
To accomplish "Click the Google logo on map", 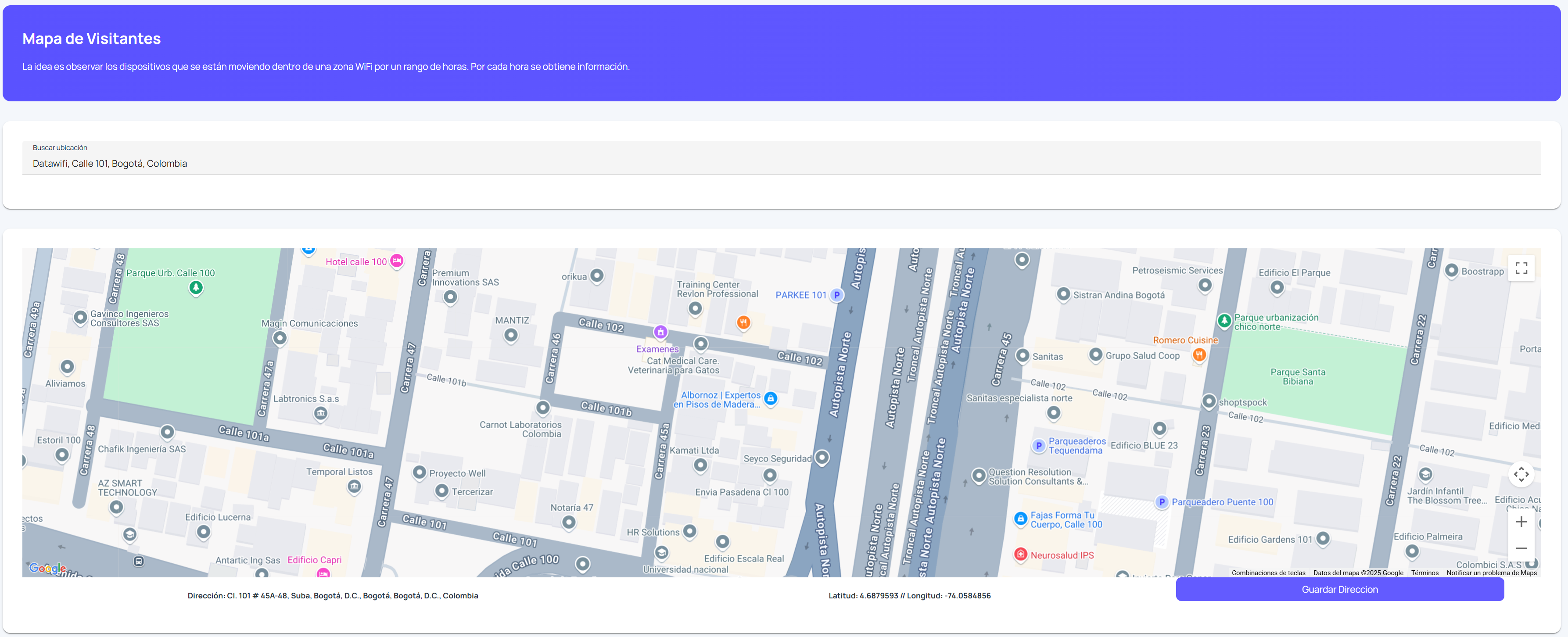I will coord(47,568).
